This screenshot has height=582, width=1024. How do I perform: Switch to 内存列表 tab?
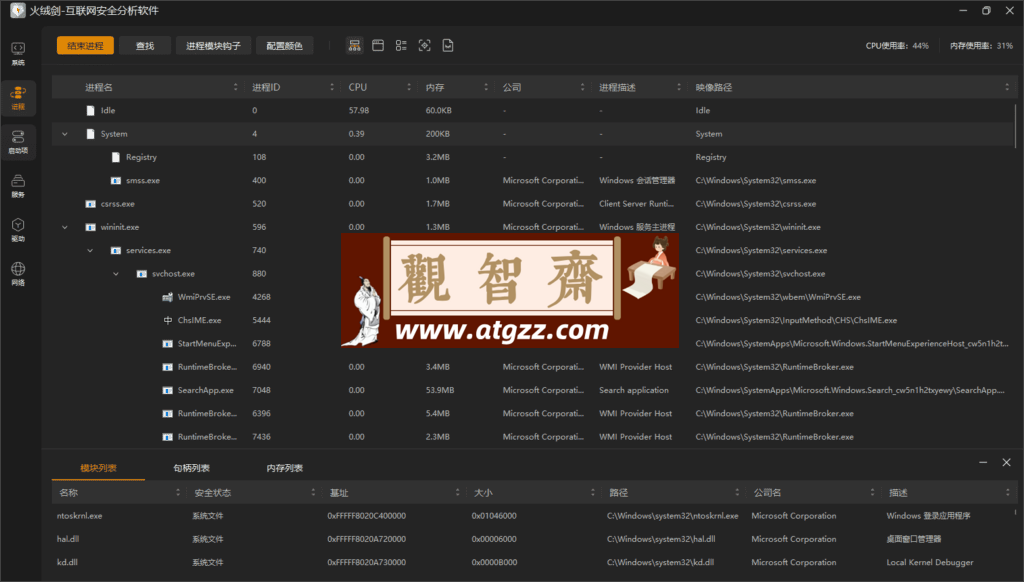click(x=285, y=468)
